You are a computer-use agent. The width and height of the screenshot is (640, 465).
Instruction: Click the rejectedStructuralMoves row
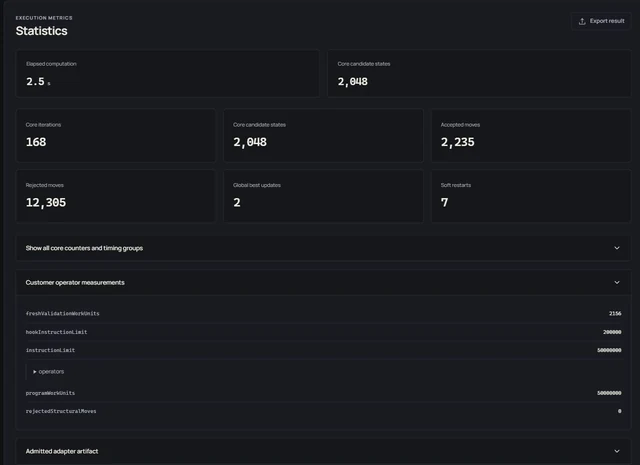[323, 411]
